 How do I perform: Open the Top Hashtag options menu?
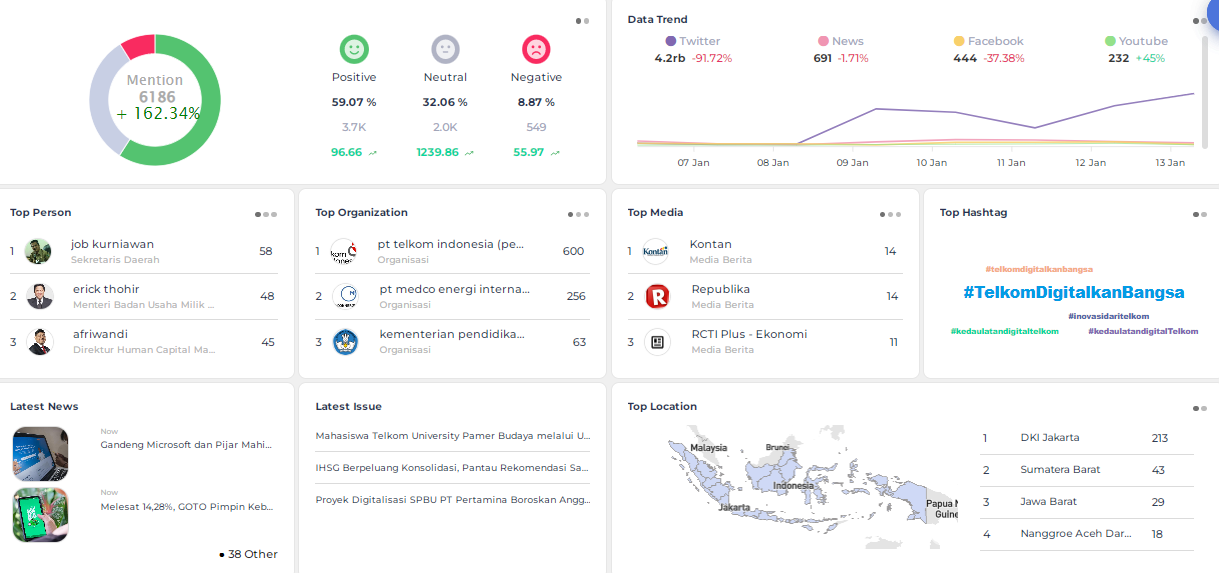click(1199, 214)
